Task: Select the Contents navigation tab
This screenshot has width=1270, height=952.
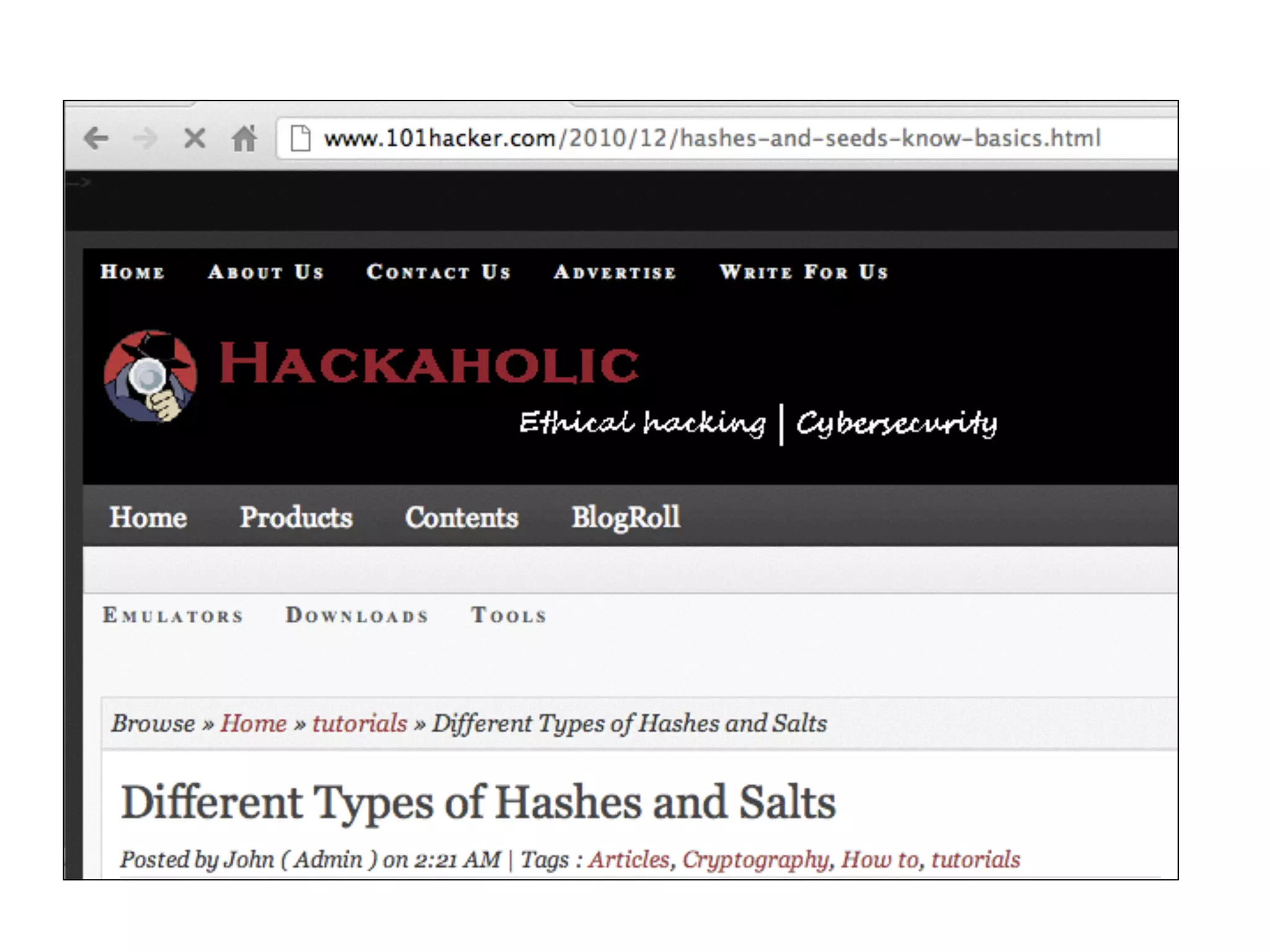Action: tap(461, 517)
